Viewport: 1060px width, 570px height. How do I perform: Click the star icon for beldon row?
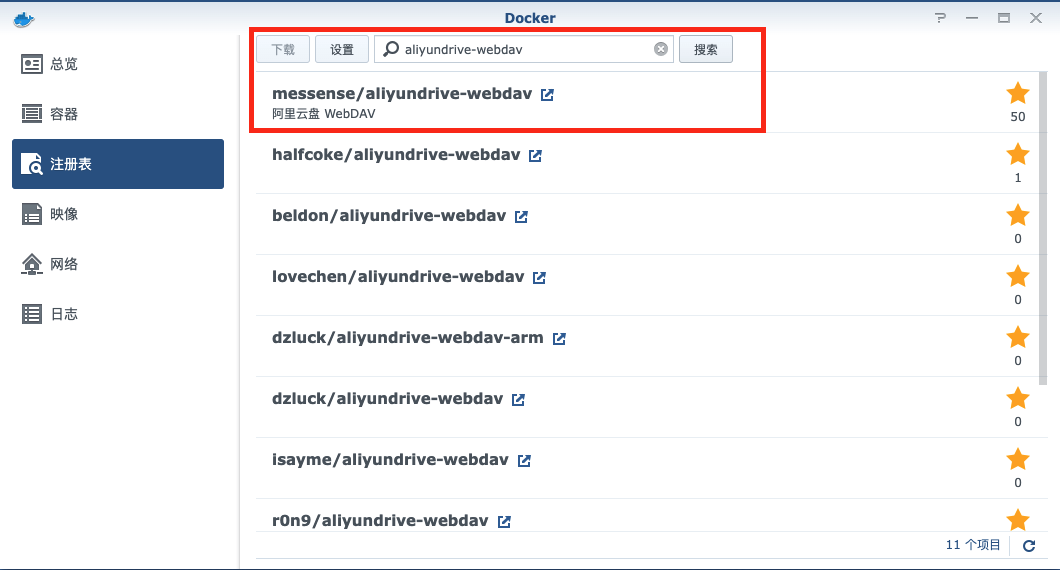click(1017, 215)
